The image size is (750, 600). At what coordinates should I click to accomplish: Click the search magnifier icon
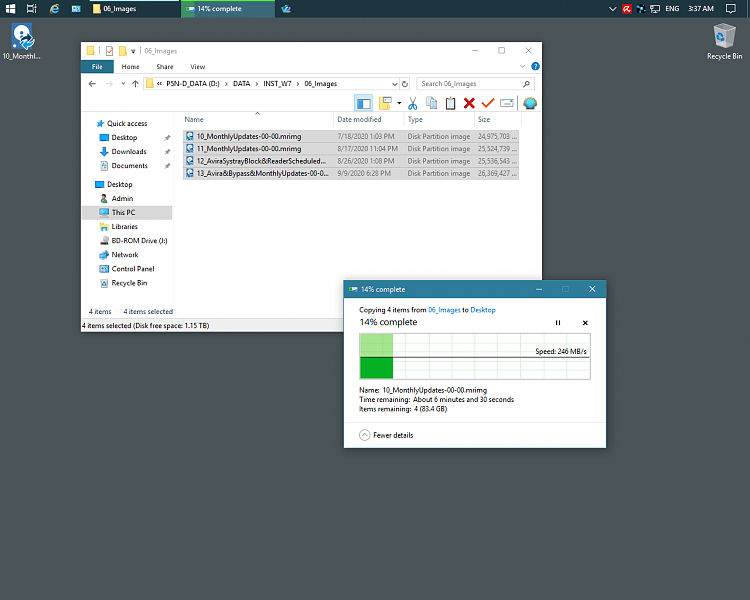527,84
